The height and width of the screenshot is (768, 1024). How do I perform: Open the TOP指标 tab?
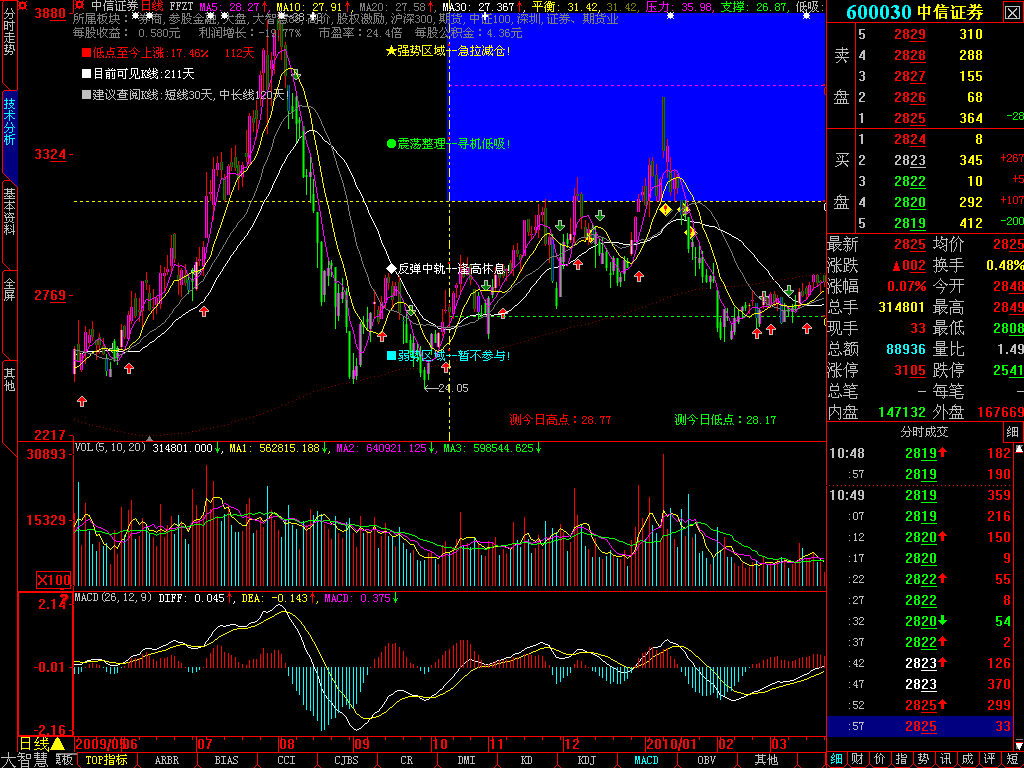point(106,759)
